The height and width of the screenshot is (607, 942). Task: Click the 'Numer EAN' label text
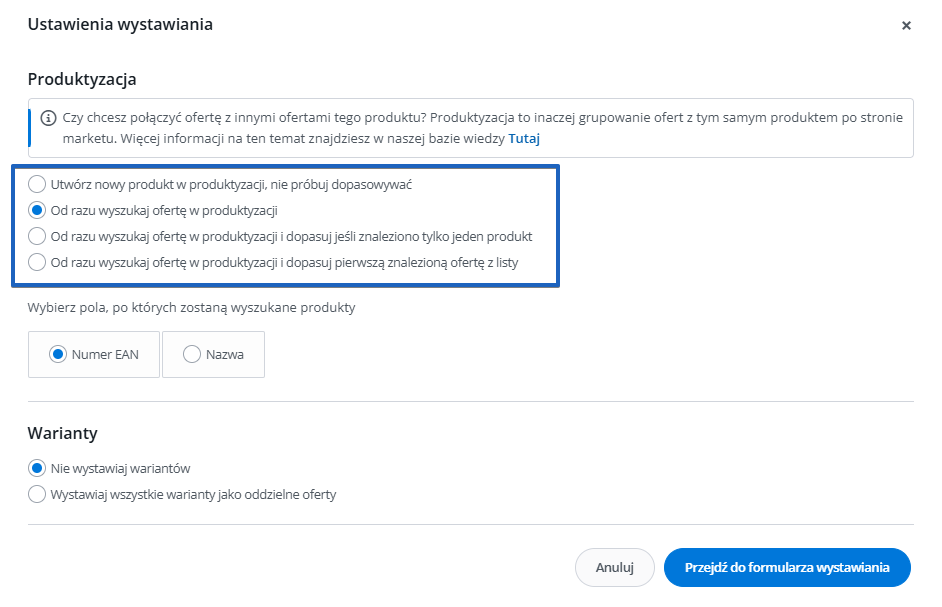(106, 354)
